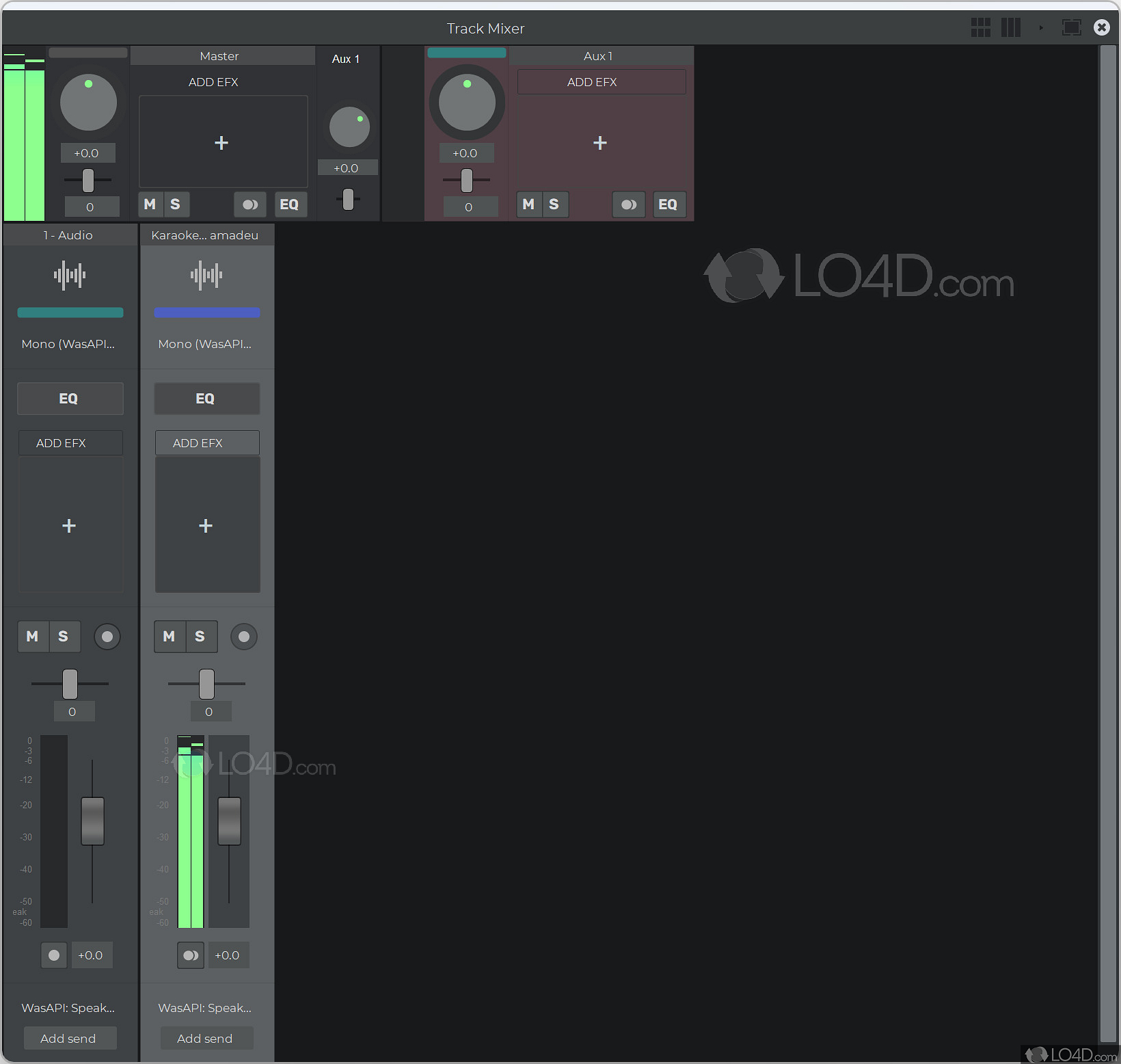Click the fullscreen icon in title bar
Viewport: 1121px width, 1064px height.
click(x=1071, y=27)
